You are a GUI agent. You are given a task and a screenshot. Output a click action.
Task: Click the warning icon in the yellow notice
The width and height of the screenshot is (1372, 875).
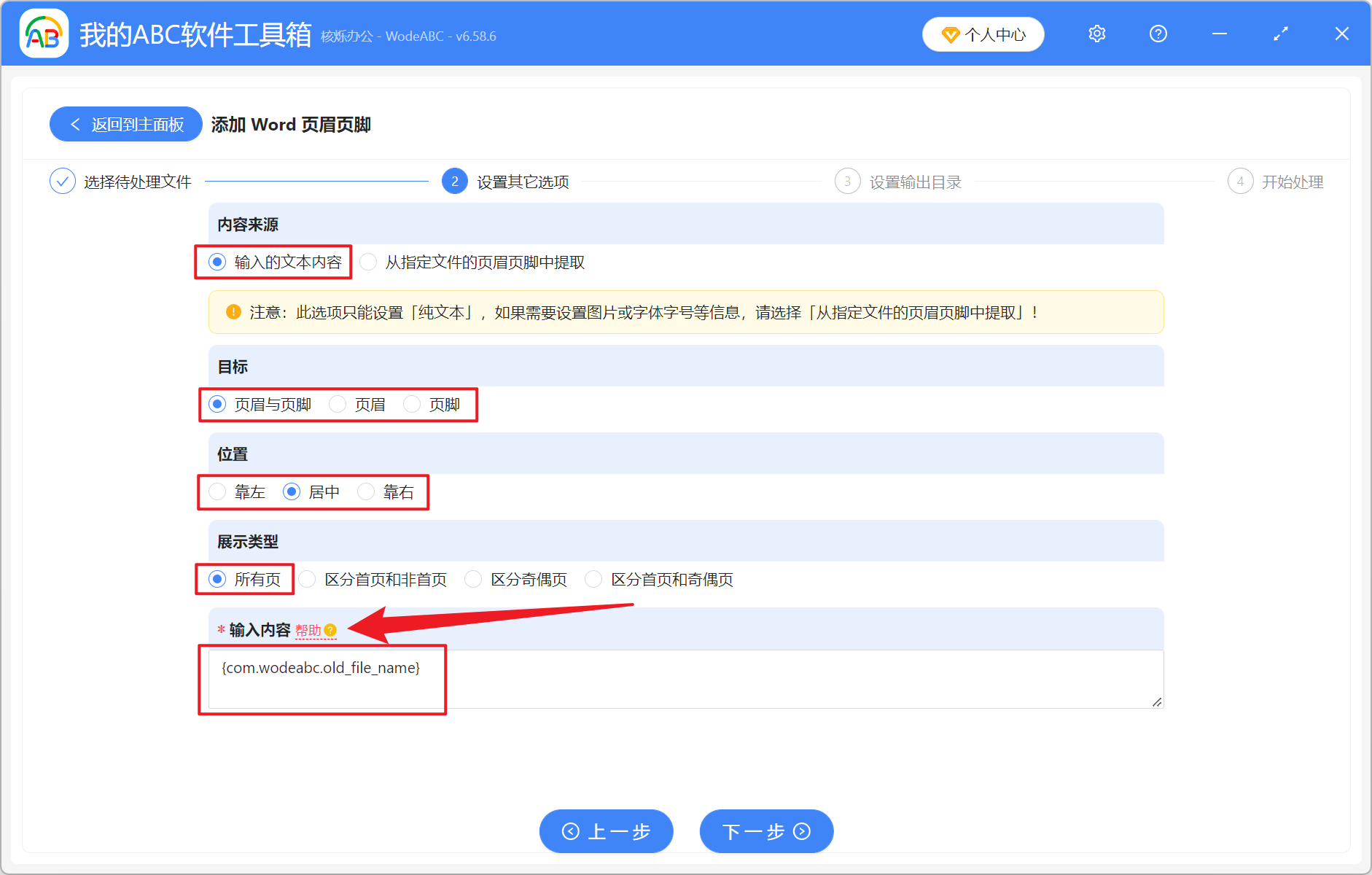point(232,312)
